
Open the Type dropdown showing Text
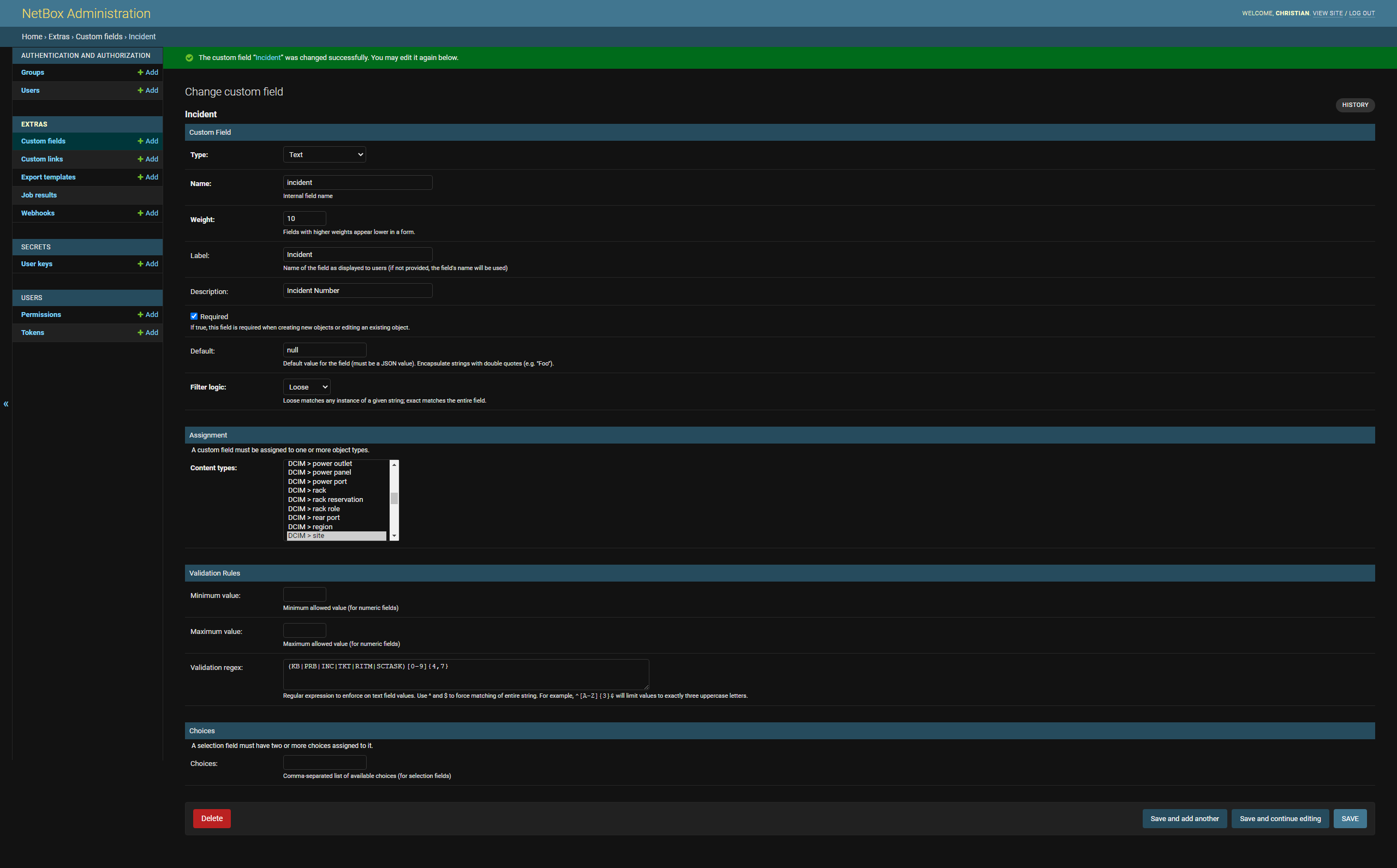324,154
